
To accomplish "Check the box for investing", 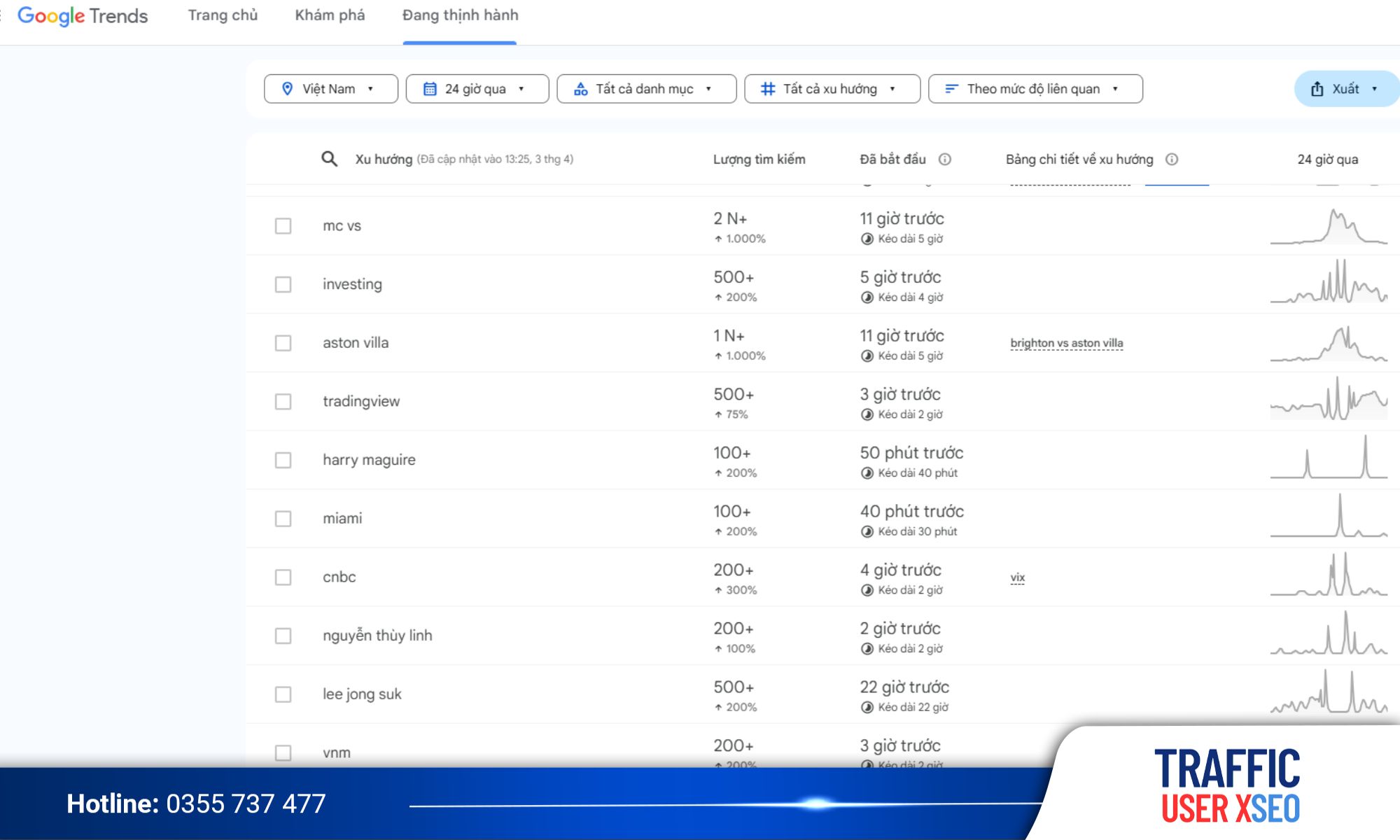I will pyautogui.click(x=283, y=284).
